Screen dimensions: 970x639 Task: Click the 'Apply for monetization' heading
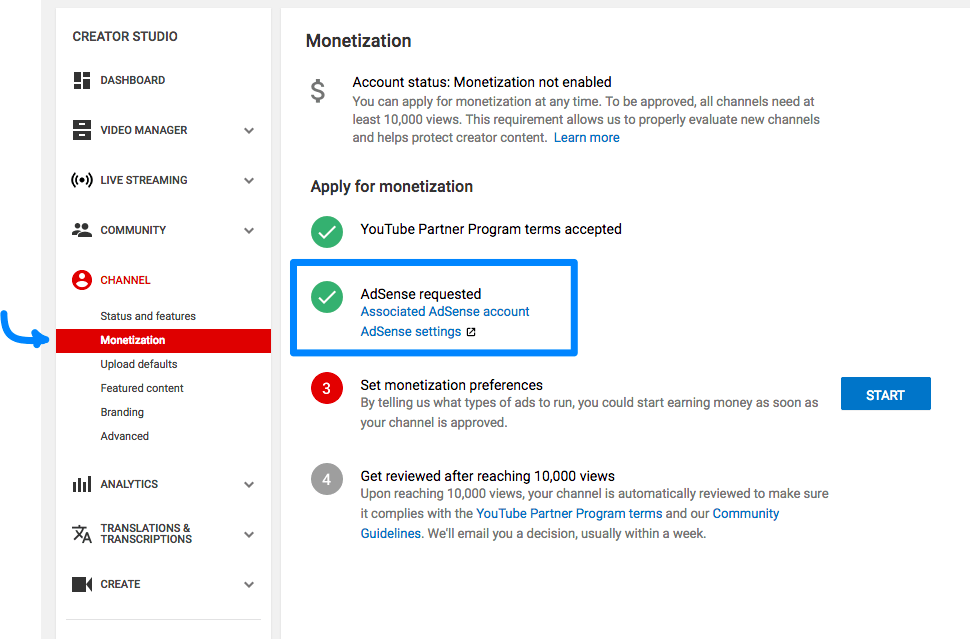[x=392, y=186]
